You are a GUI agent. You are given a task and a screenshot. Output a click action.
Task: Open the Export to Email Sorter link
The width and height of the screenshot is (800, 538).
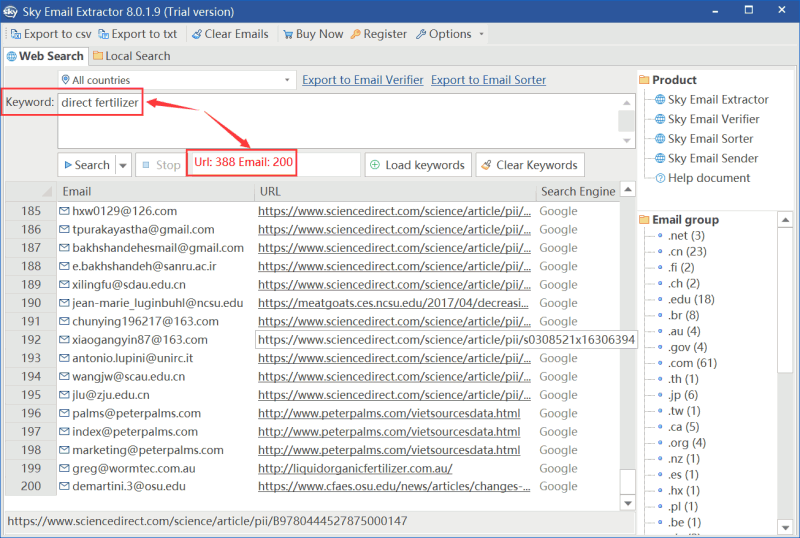point(488,80)
